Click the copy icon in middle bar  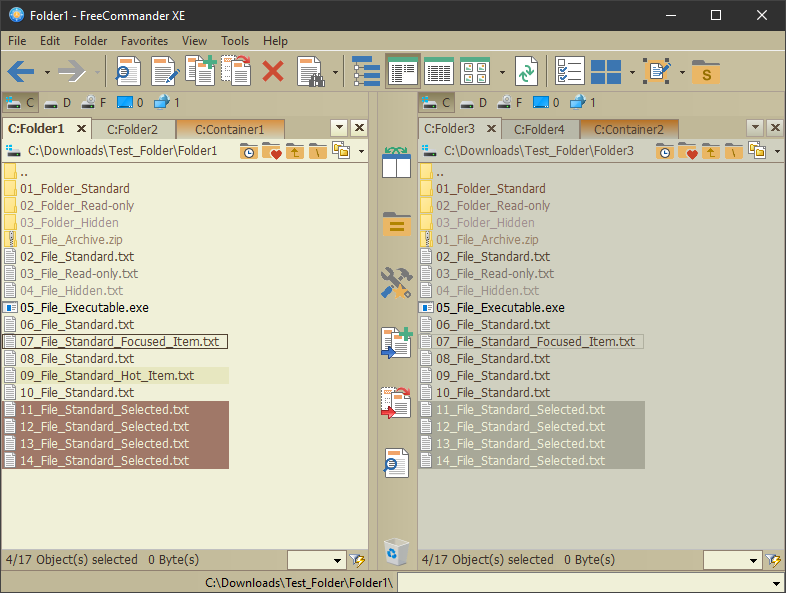(397, 342)
